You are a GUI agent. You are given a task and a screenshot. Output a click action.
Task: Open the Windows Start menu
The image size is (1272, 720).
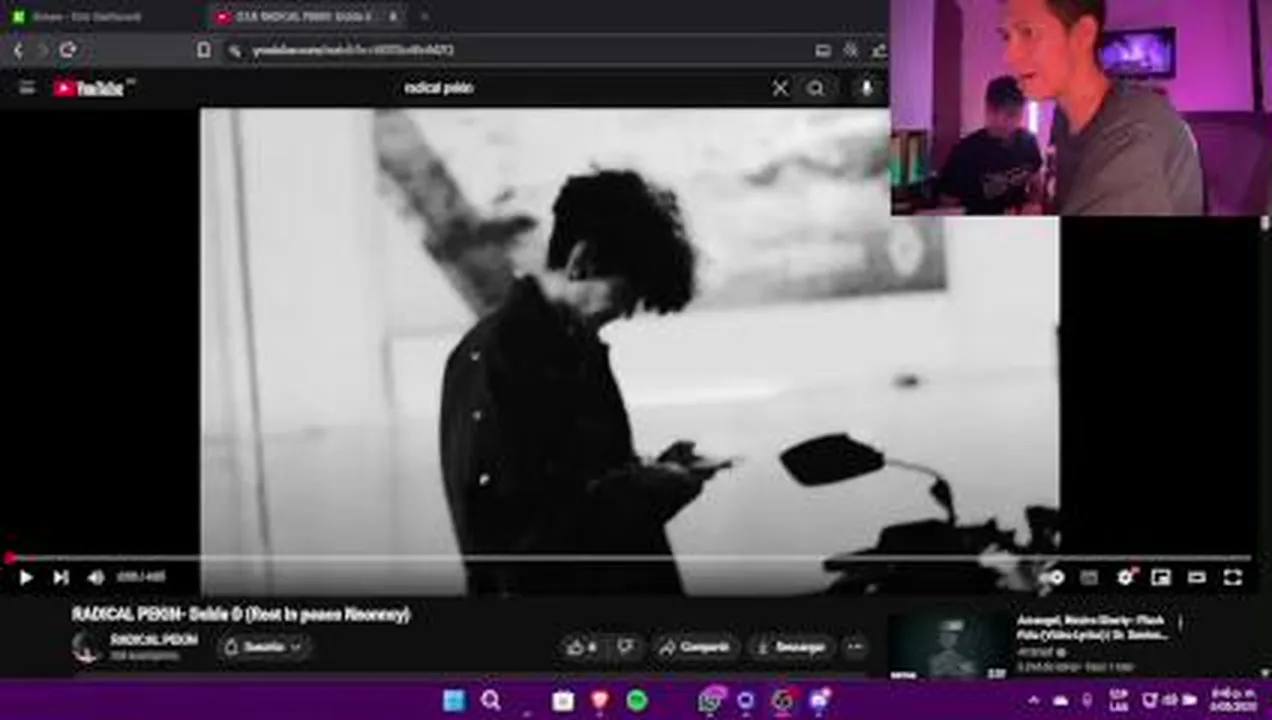(x=454, y=700)
